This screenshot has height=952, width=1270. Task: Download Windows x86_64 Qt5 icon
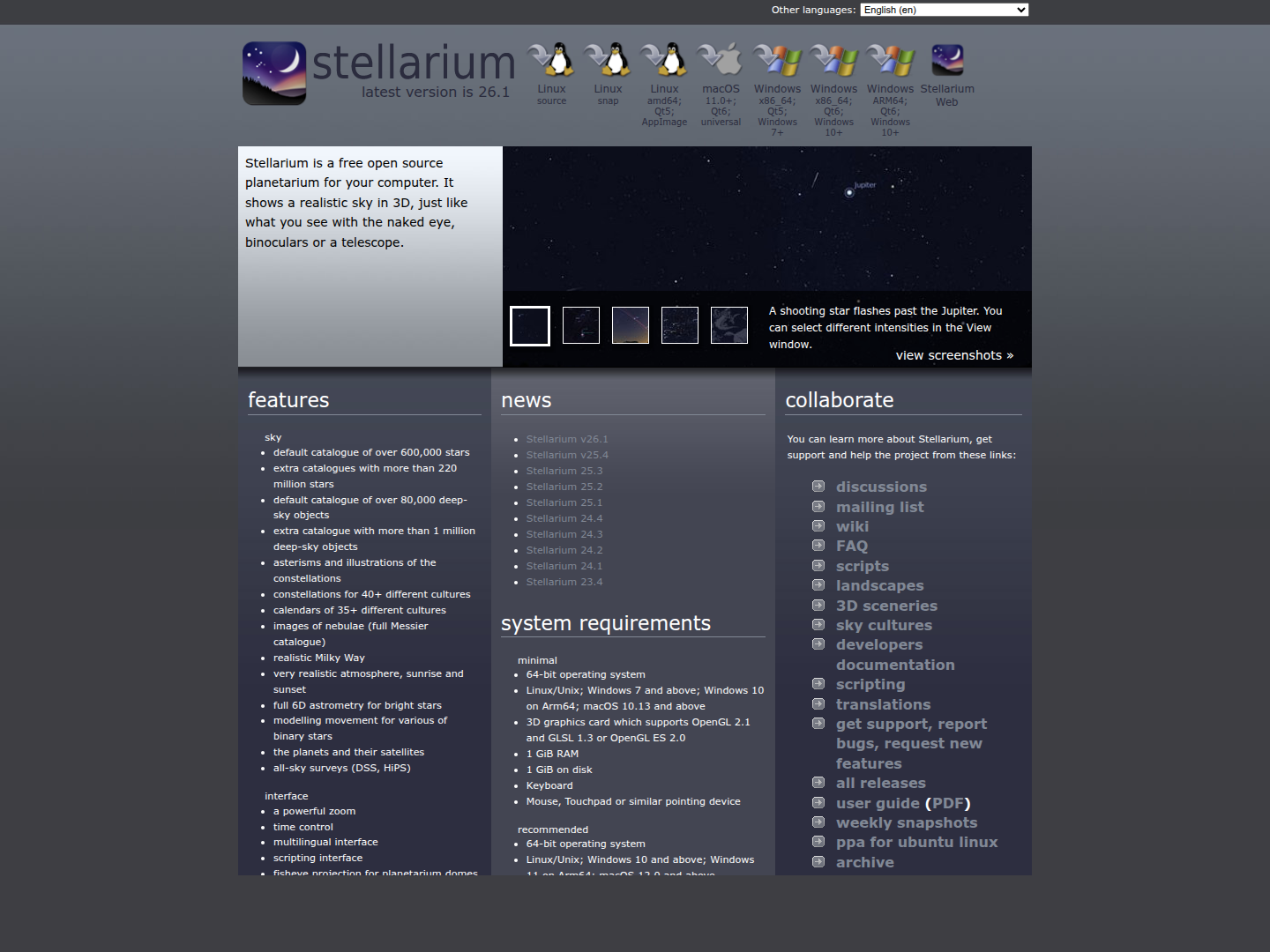point(777,60)
